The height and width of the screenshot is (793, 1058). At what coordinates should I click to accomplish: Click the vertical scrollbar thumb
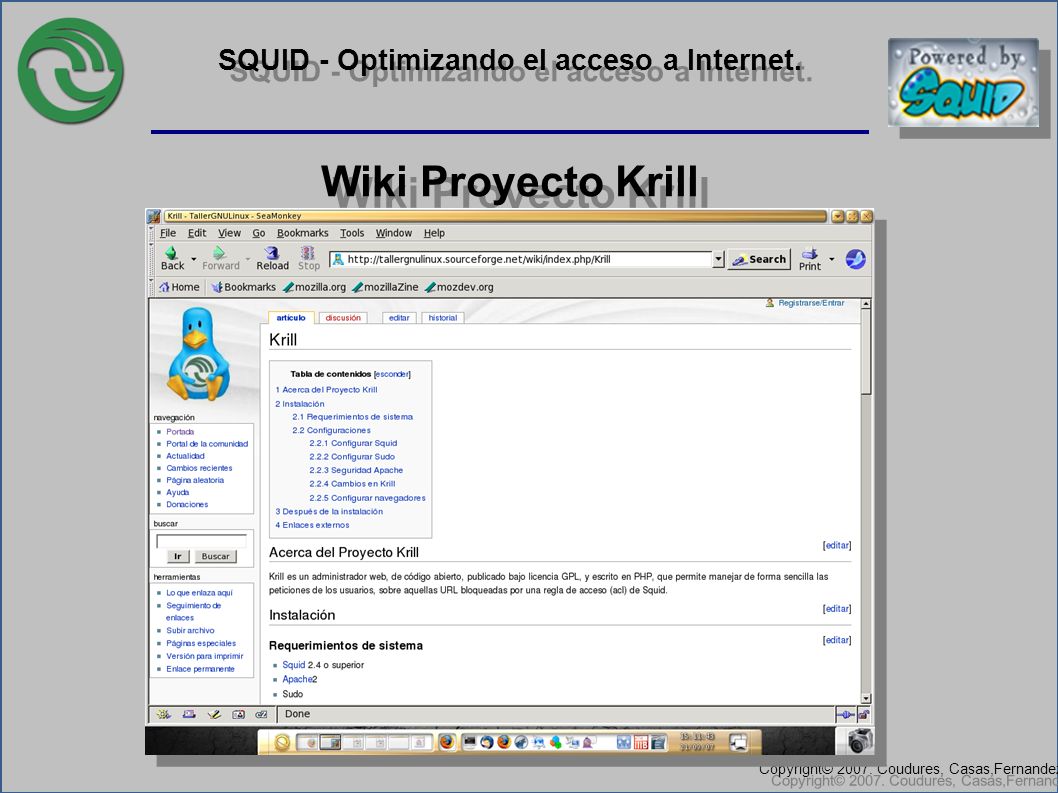[x=866, y=352]
